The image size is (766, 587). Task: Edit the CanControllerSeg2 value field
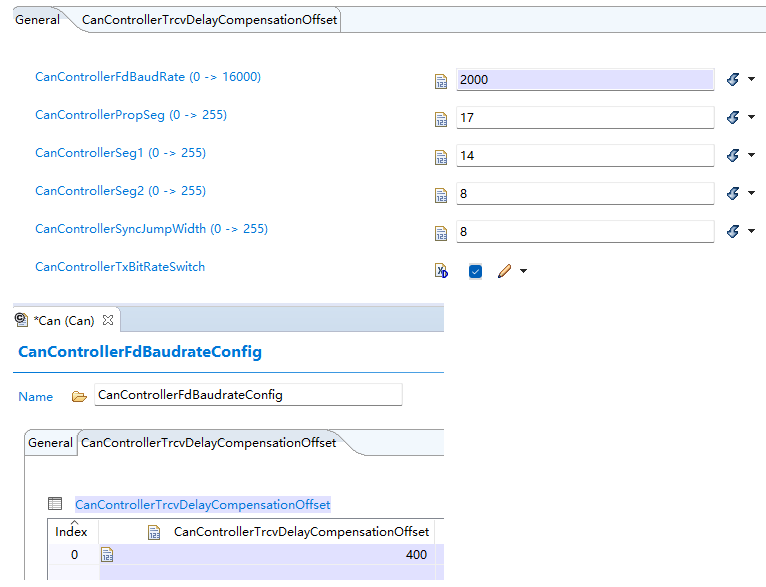click(585, 194)
